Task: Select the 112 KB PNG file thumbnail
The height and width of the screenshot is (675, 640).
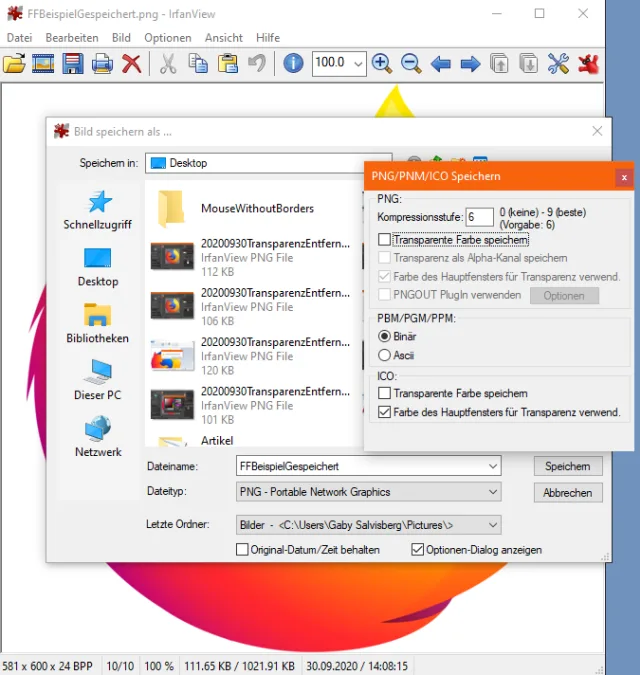Action: tap(172, 256)
